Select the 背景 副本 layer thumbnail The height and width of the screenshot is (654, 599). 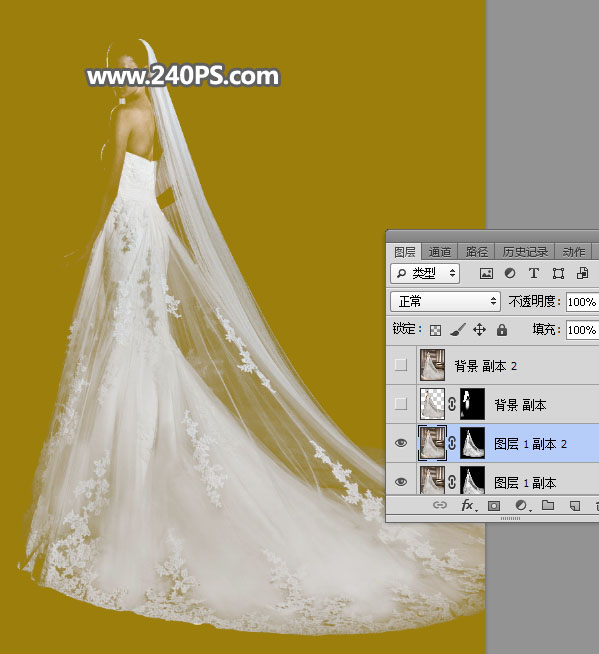(432, 404)
